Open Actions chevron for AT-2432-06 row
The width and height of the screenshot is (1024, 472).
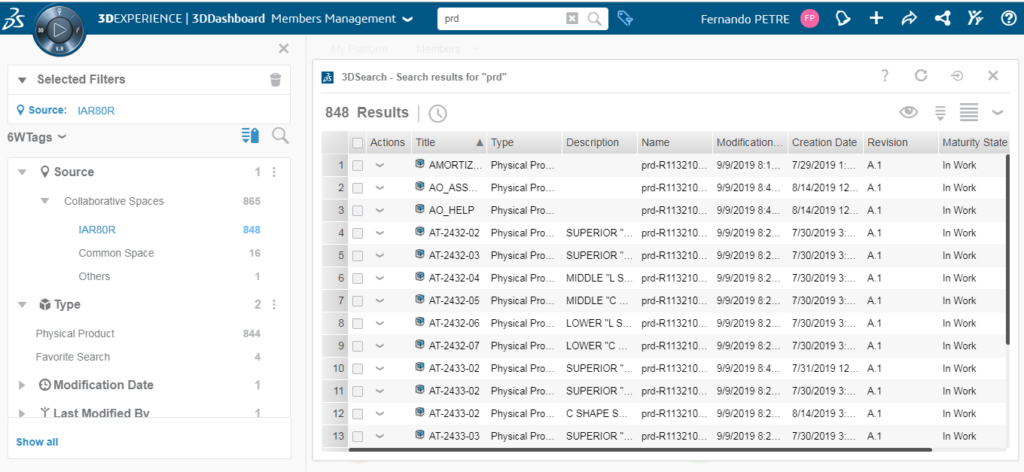[379, 323]
